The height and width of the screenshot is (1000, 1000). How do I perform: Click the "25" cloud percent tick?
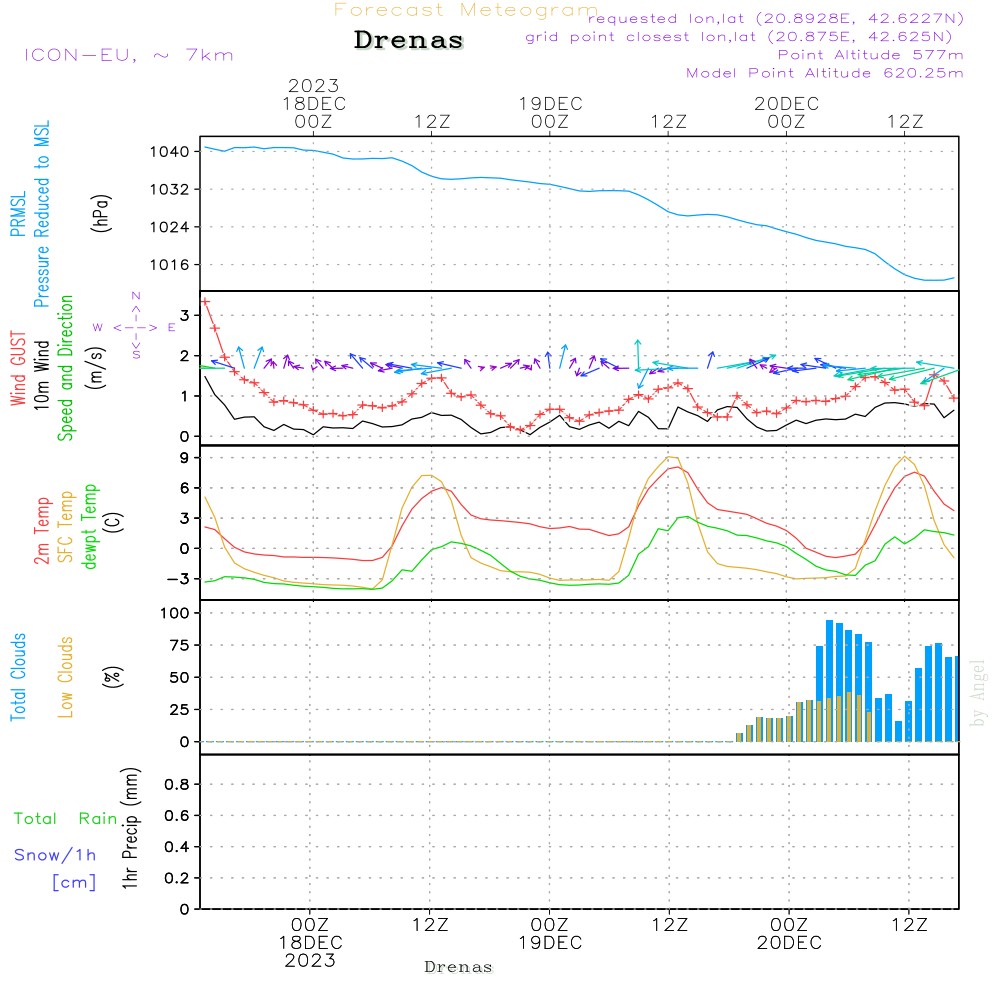pos(180,710)
